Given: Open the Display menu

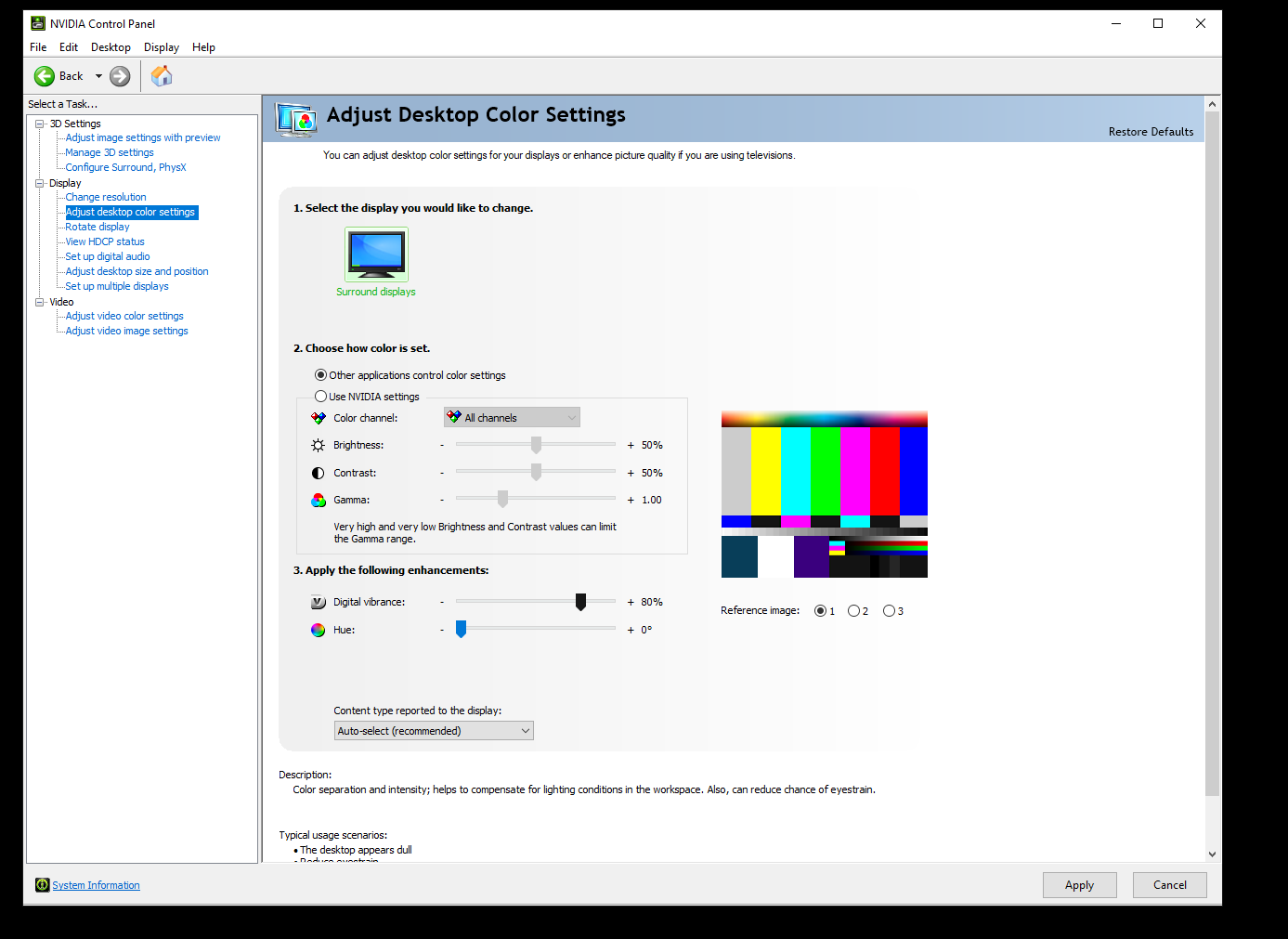Looking at the screenshot, I should pos(162,47).
